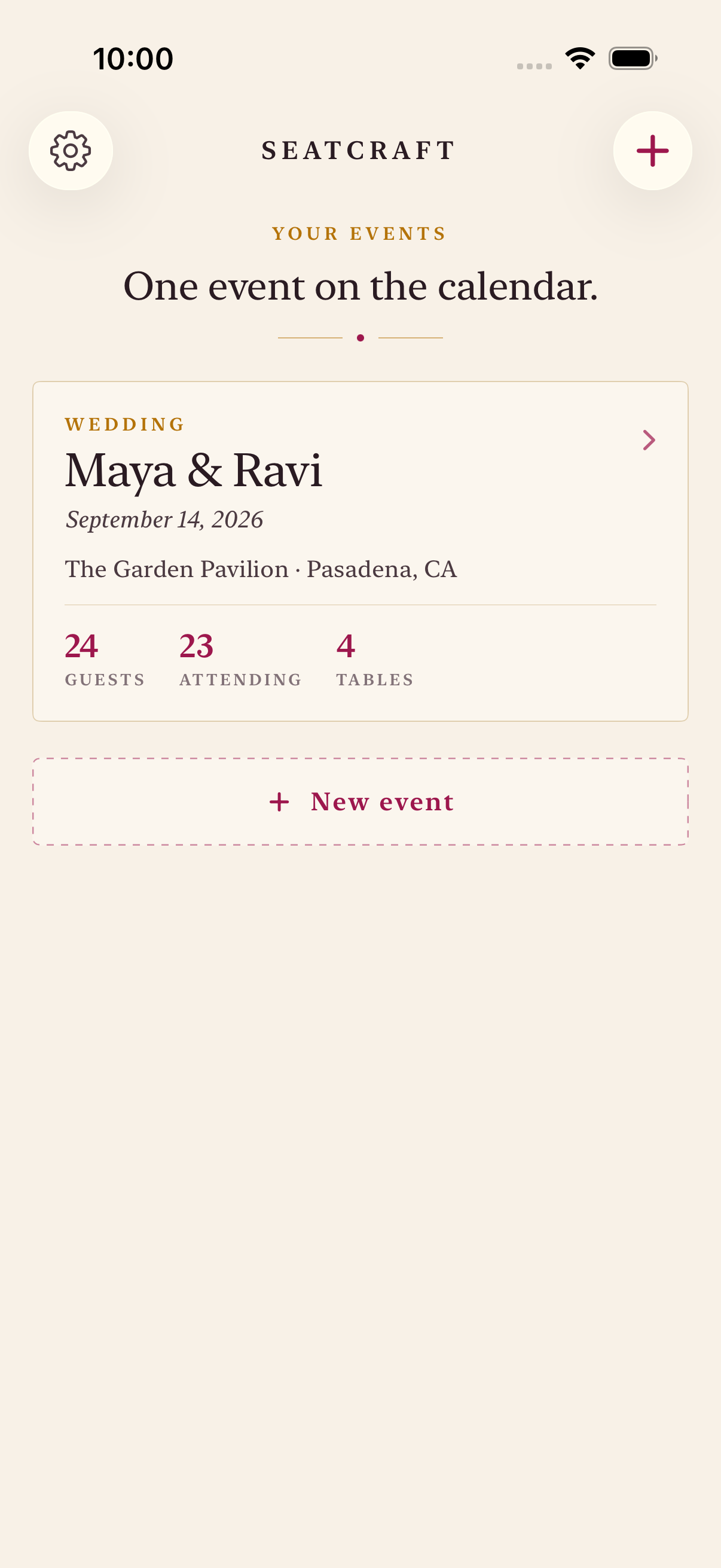Viewport: 721px width, 1568px height.
Task: Click the WEDDING event type label
Action: click(125, 424)
